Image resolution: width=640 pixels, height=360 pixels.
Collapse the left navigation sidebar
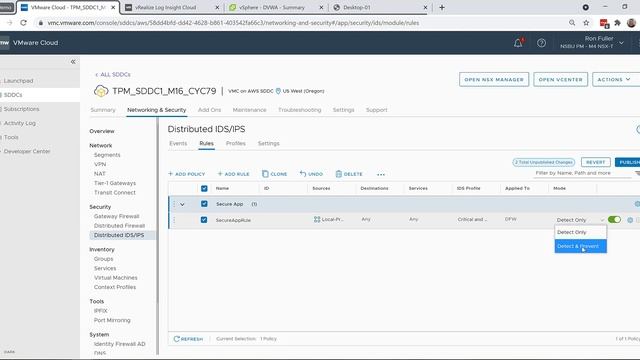click(x=73, y=62)
